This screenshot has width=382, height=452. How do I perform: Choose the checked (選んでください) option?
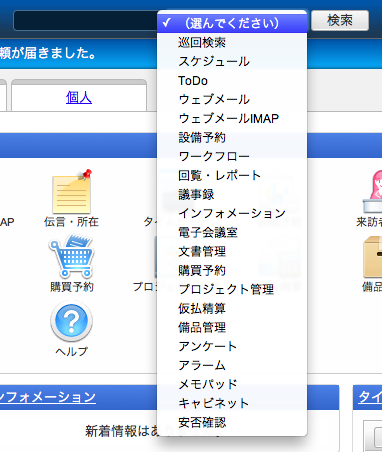point(232,23)
